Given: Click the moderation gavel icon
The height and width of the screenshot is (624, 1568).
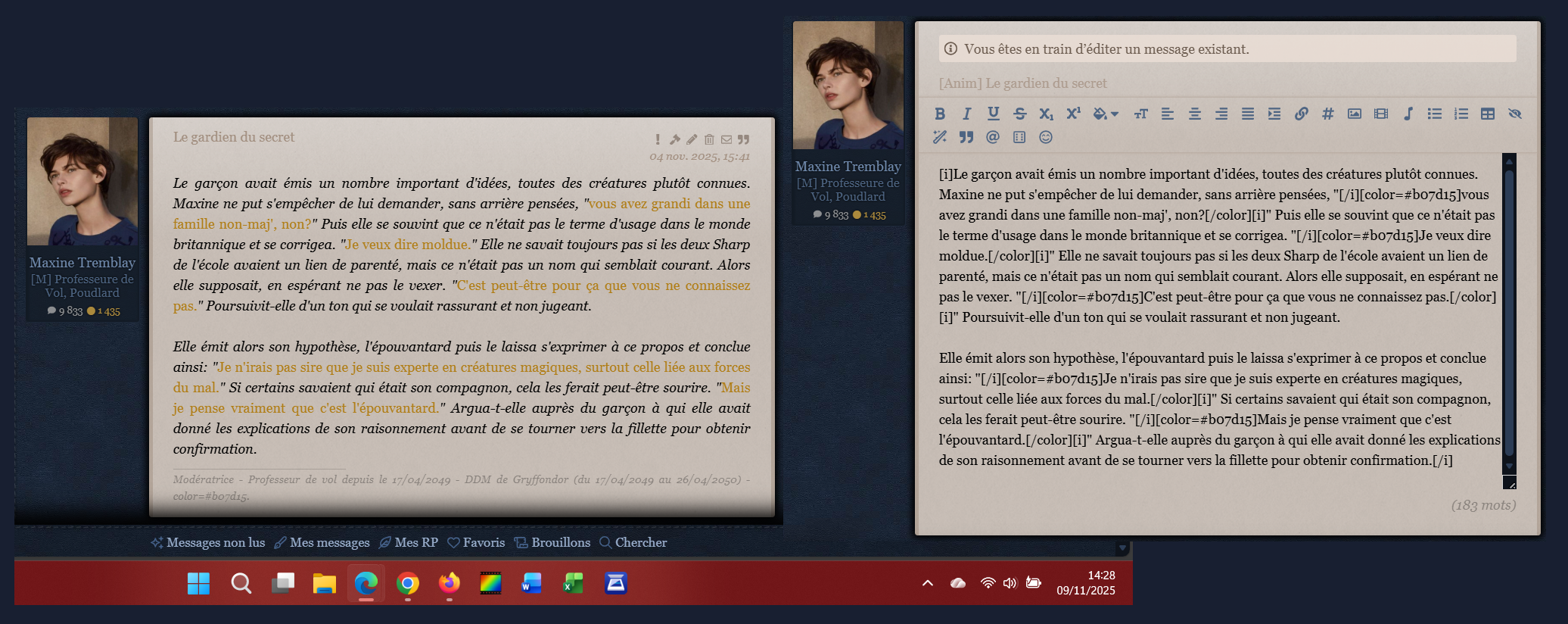Looking at the screenshot, I should (674, 139).
